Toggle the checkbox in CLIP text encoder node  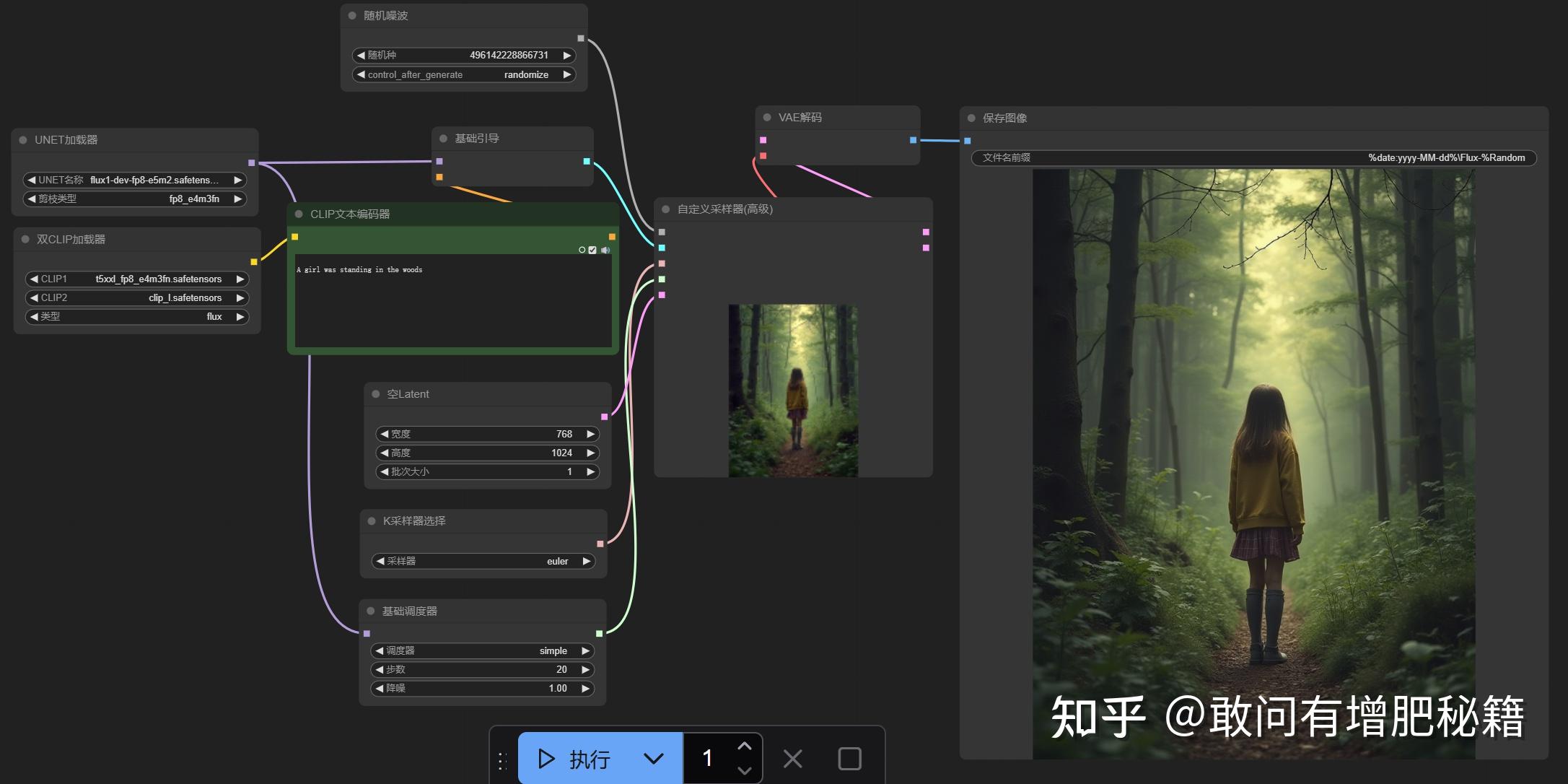tap(592, 250)
